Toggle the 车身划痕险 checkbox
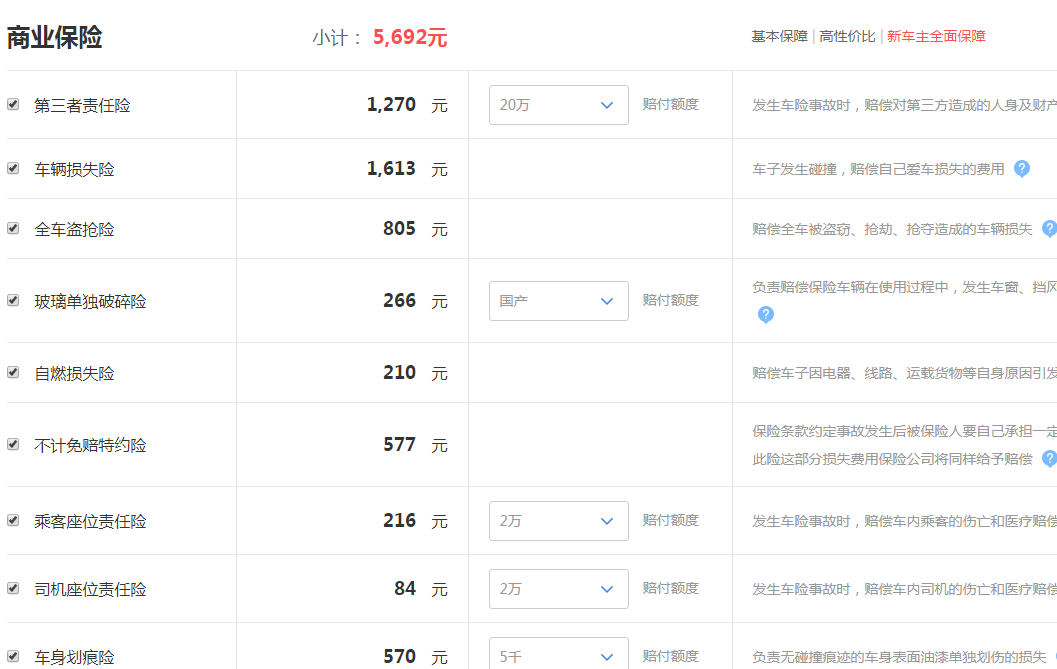 point(13,656)
